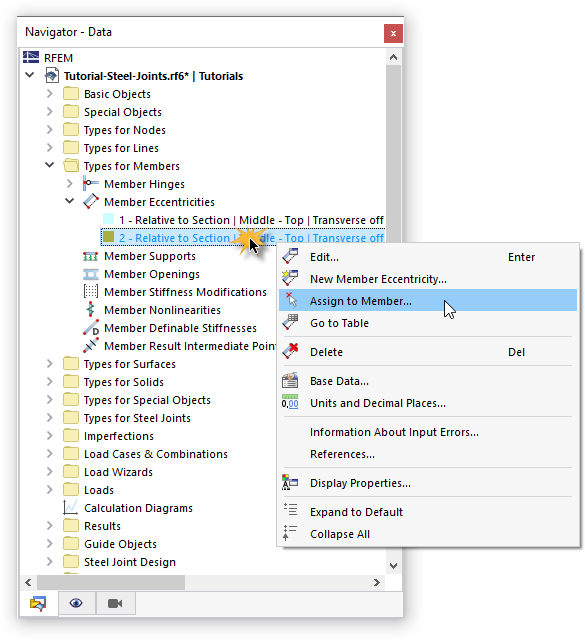
Task: Expand the Basic Objects folder
Action: (49, 93)
